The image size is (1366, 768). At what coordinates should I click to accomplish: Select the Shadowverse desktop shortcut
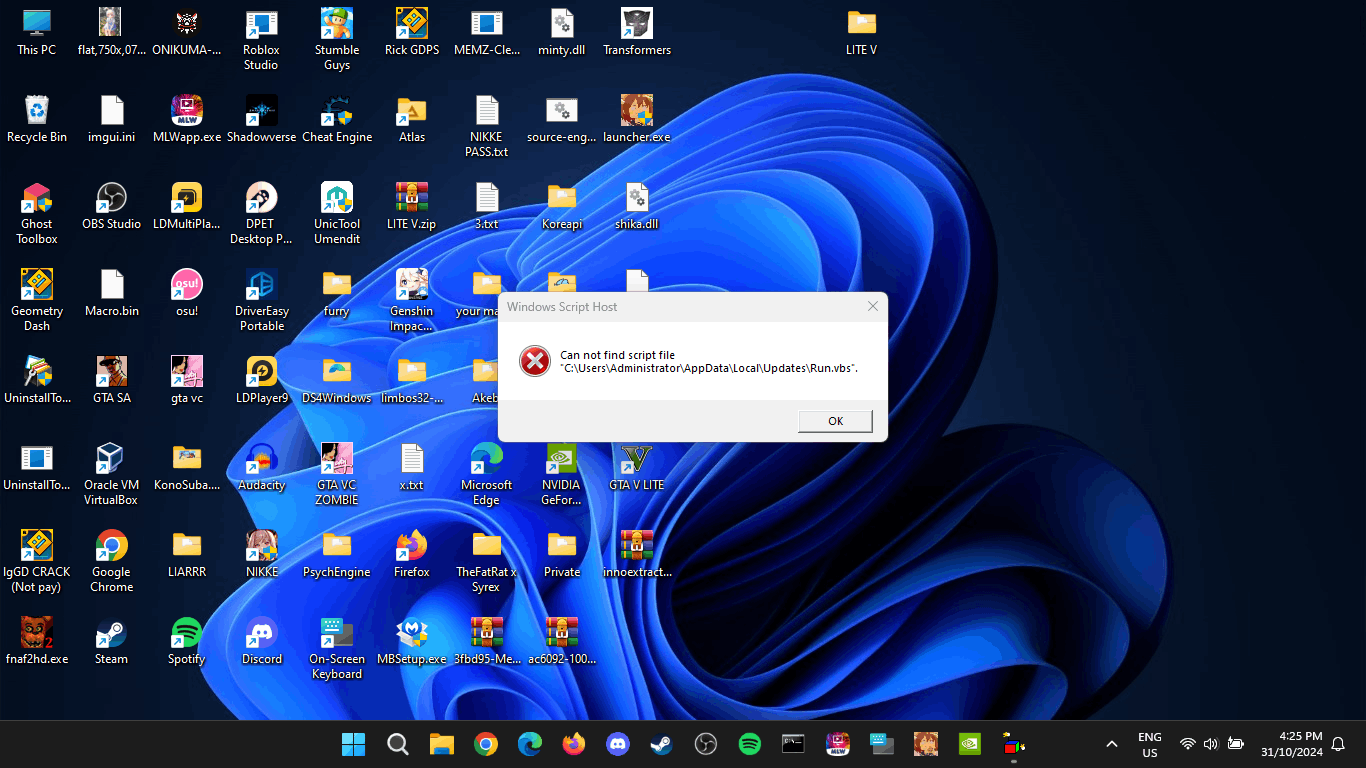point(262,120)
